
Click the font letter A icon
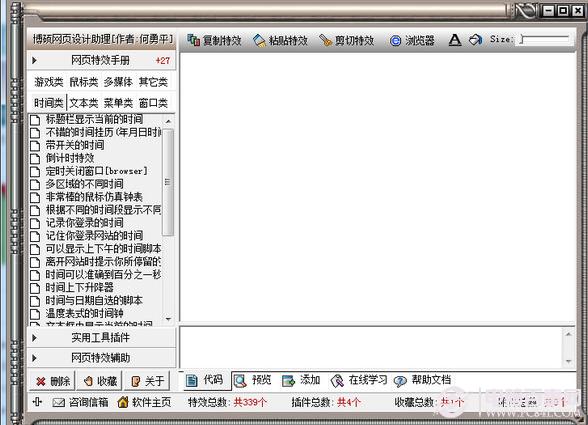pos(455,40)
